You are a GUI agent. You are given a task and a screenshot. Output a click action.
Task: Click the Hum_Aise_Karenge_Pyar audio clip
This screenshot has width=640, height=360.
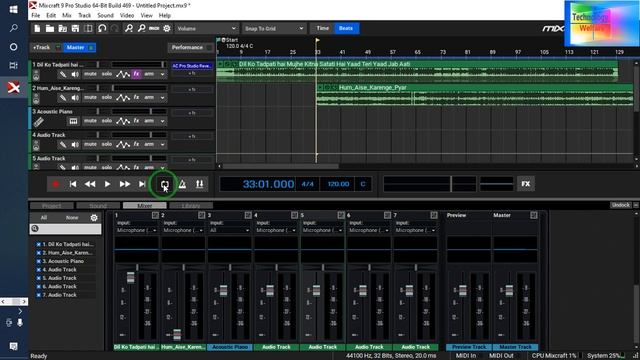(475, 95)
